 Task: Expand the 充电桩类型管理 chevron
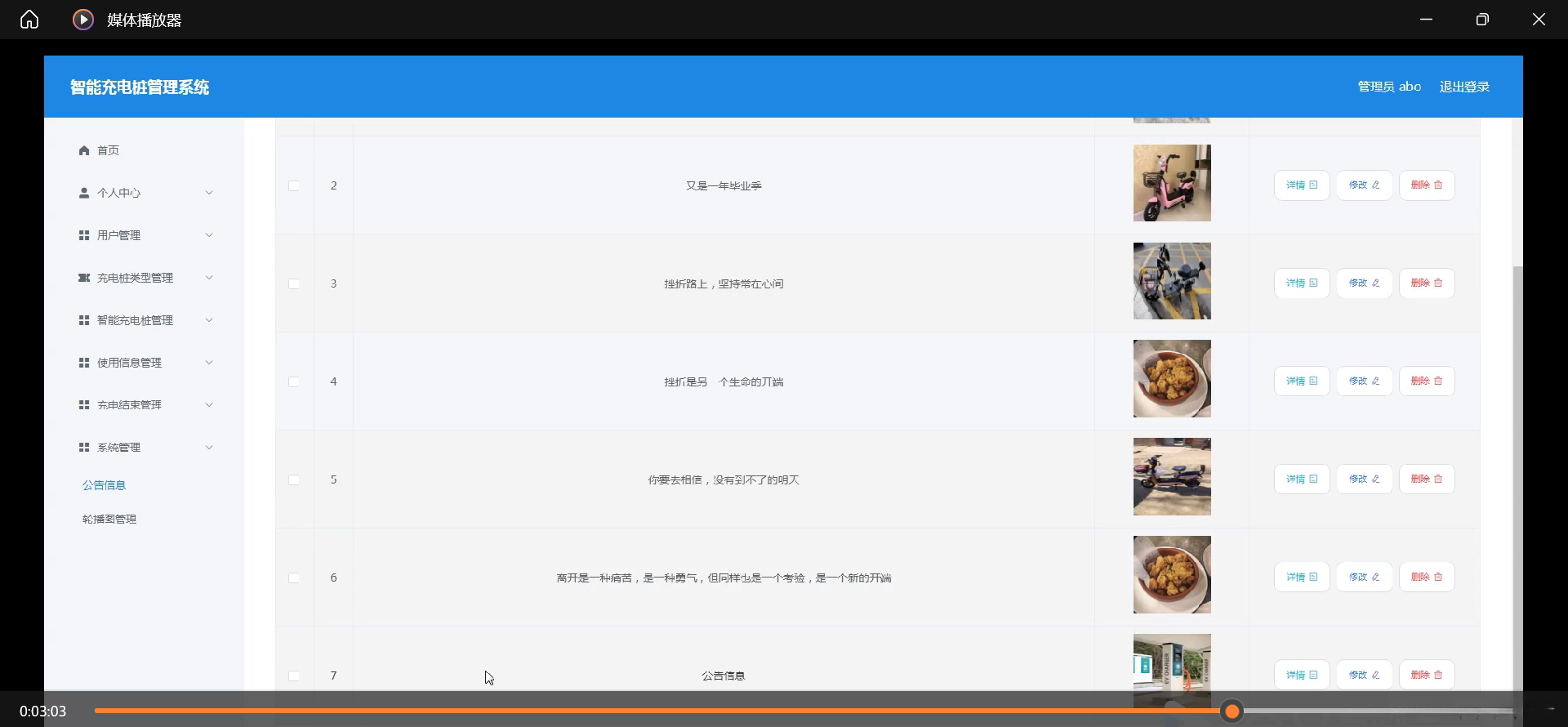point(209,278)
